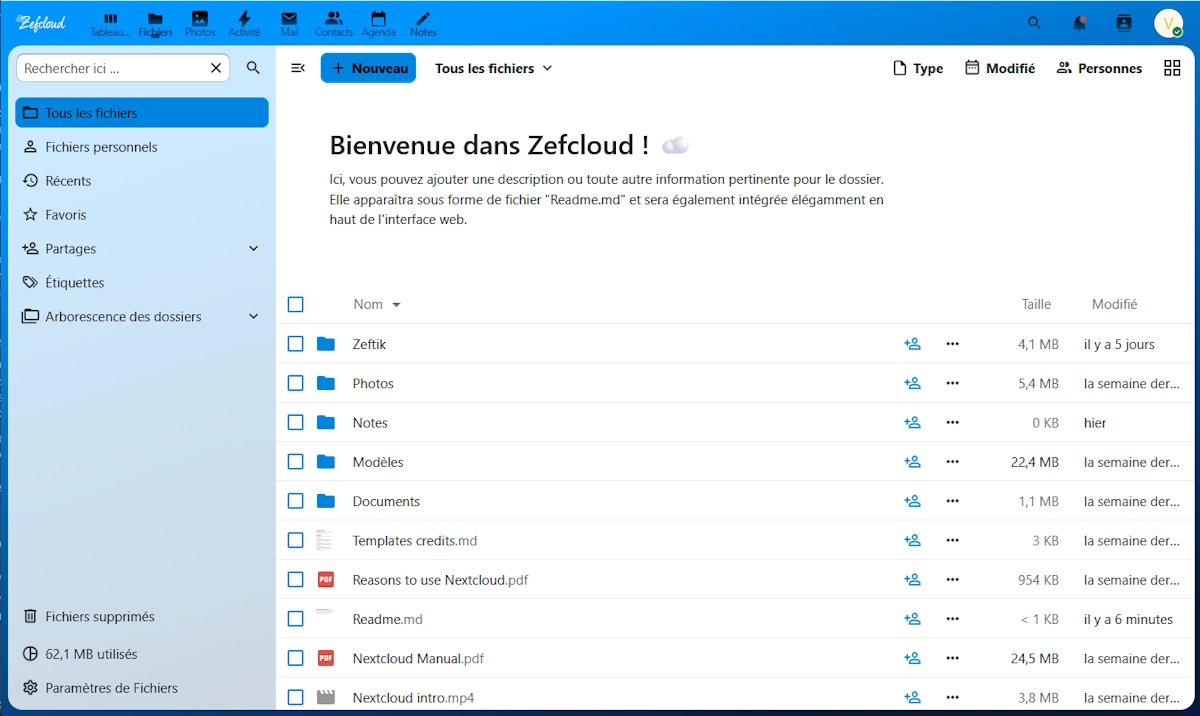The image size is (1200, 716).
Task: Open the Zeftik folder name
Action: tap(369, 344)
